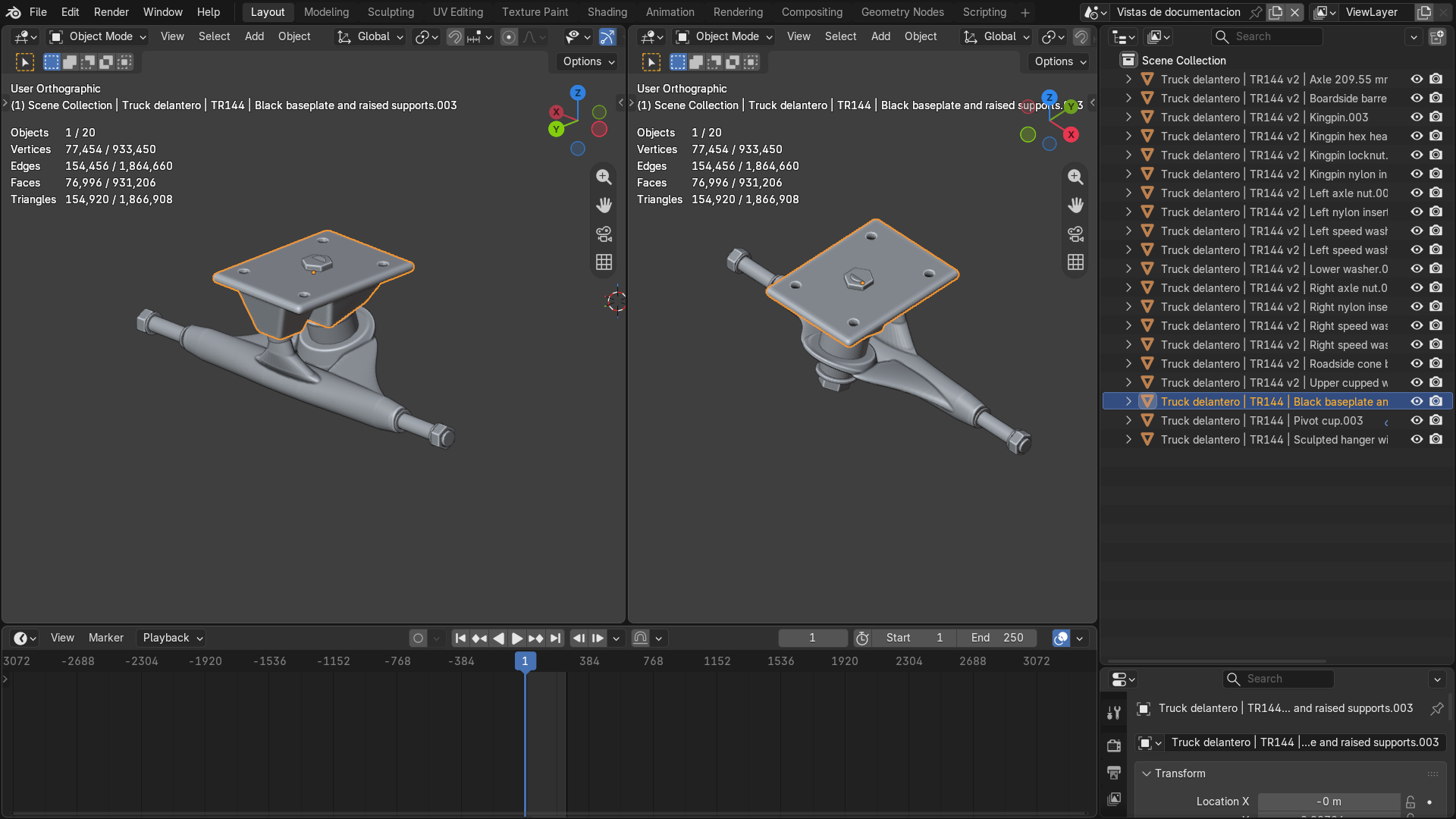Screen dimensions: 1456x819
Task: Toggle snapping magnet in left viewport header
Action: point(455,36)
